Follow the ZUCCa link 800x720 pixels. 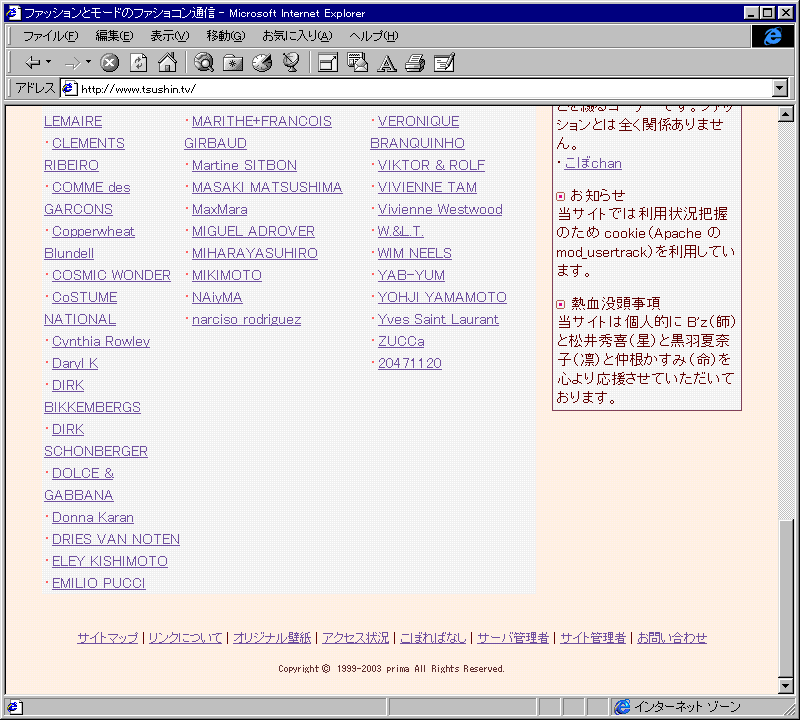401,341
